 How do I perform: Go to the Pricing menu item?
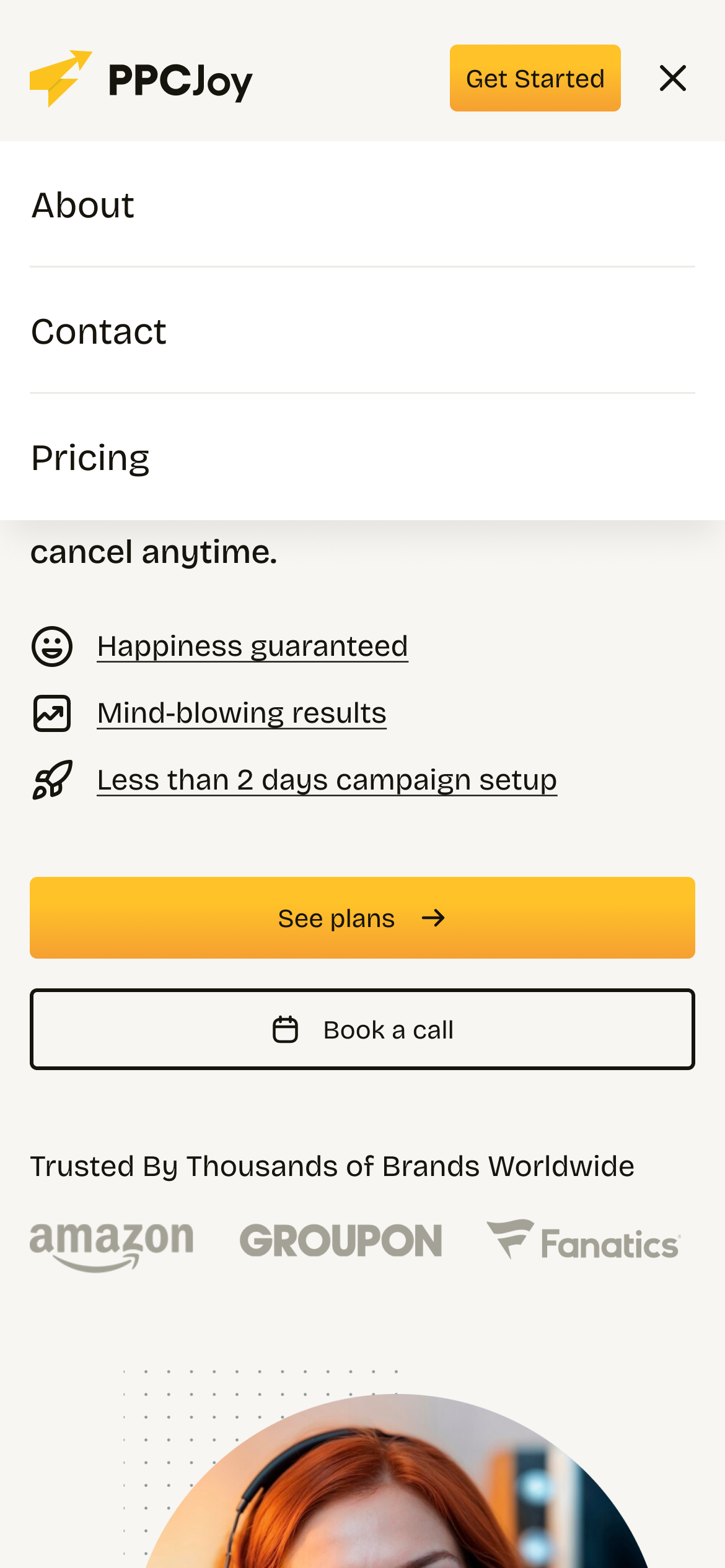point(90,458)
